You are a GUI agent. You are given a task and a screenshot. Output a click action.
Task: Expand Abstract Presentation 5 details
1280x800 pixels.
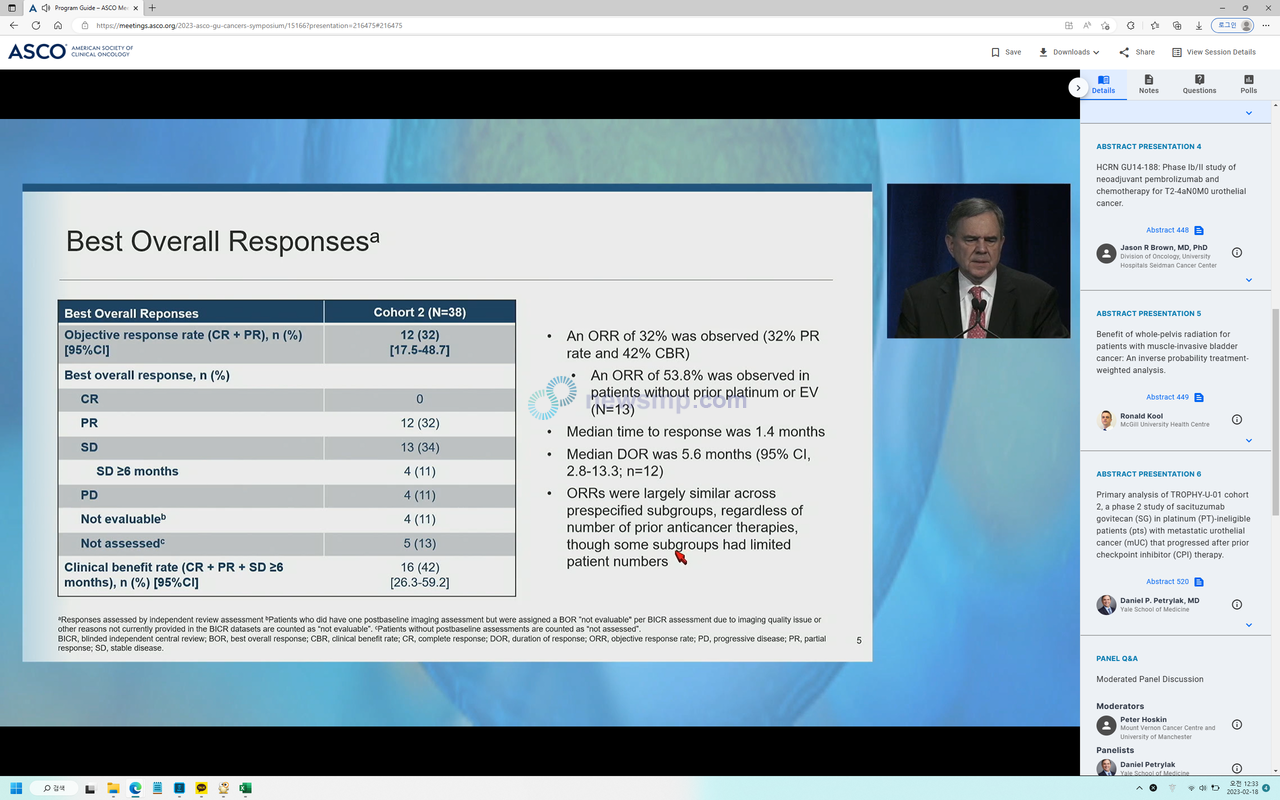[x=1249, y=441]
